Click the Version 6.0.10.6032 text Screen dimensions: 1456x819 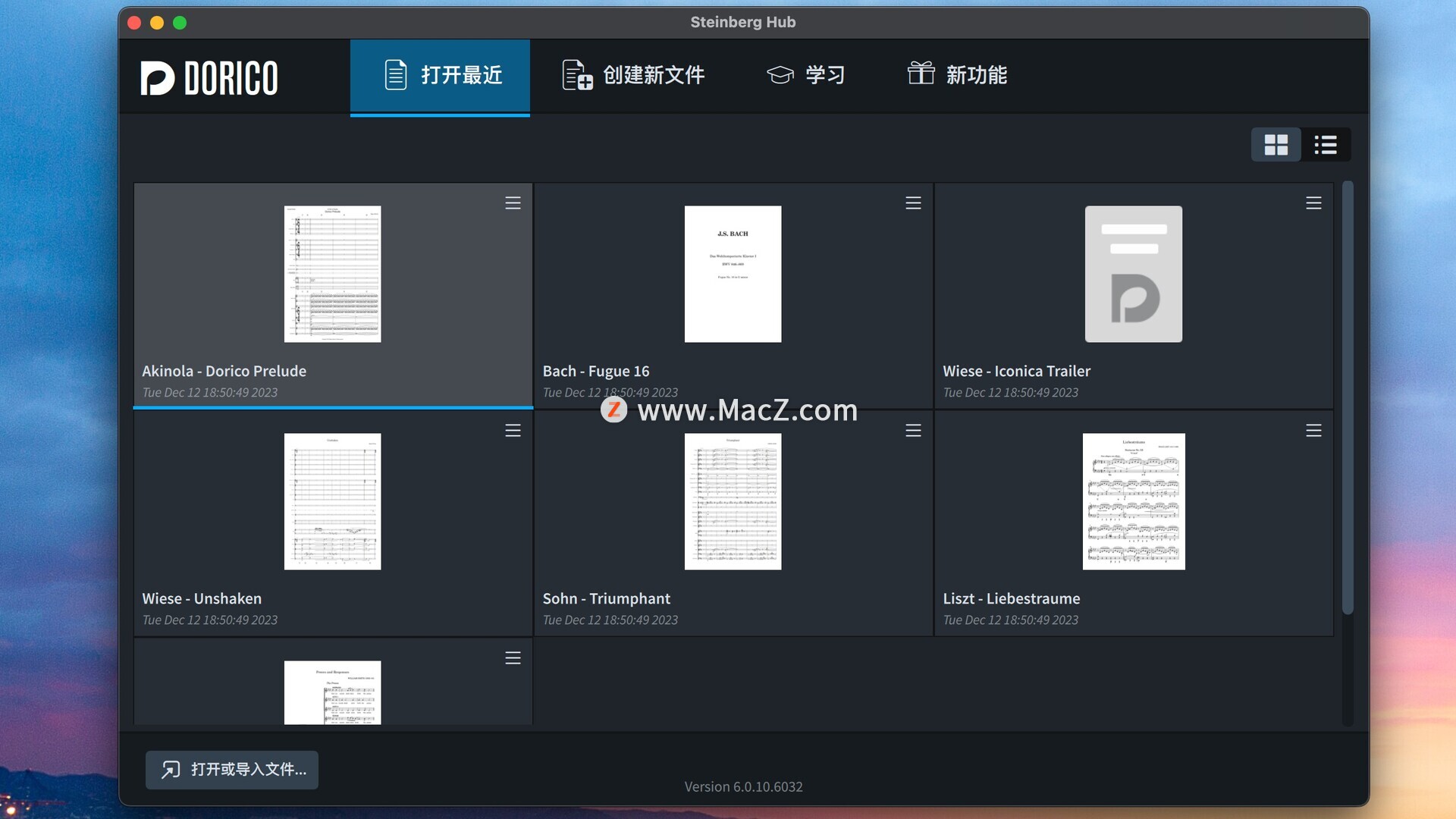coord(743,787)
